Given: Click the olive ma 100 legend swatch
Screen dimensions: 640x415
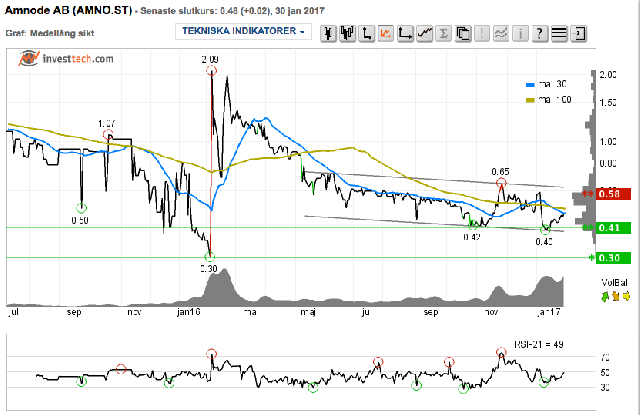Looking at the screenshot, I should click(530, 100).
